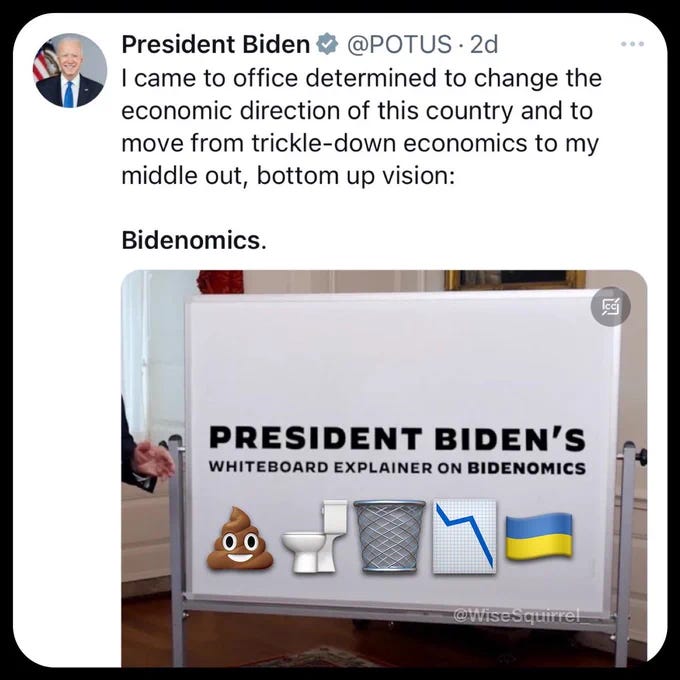The height and width of the screenshot is (680, 680).
Task: Click the gold picture frame behind whiteboard
Action: [x=515, y=279]
